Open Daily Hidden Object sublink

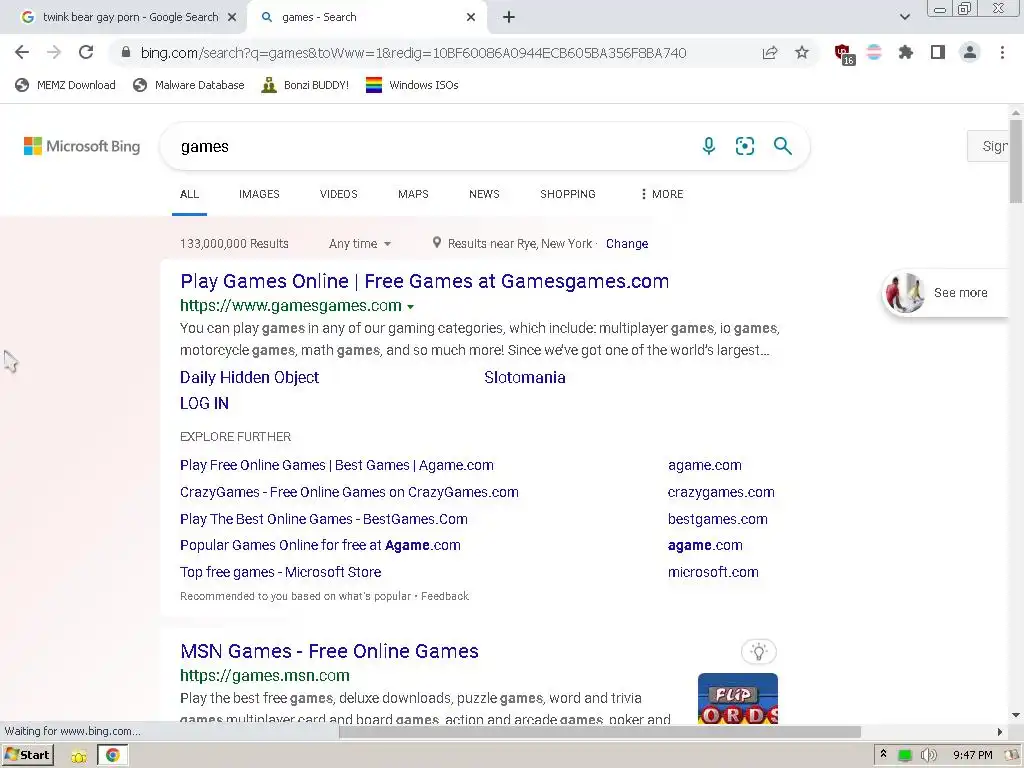[249, 377]
